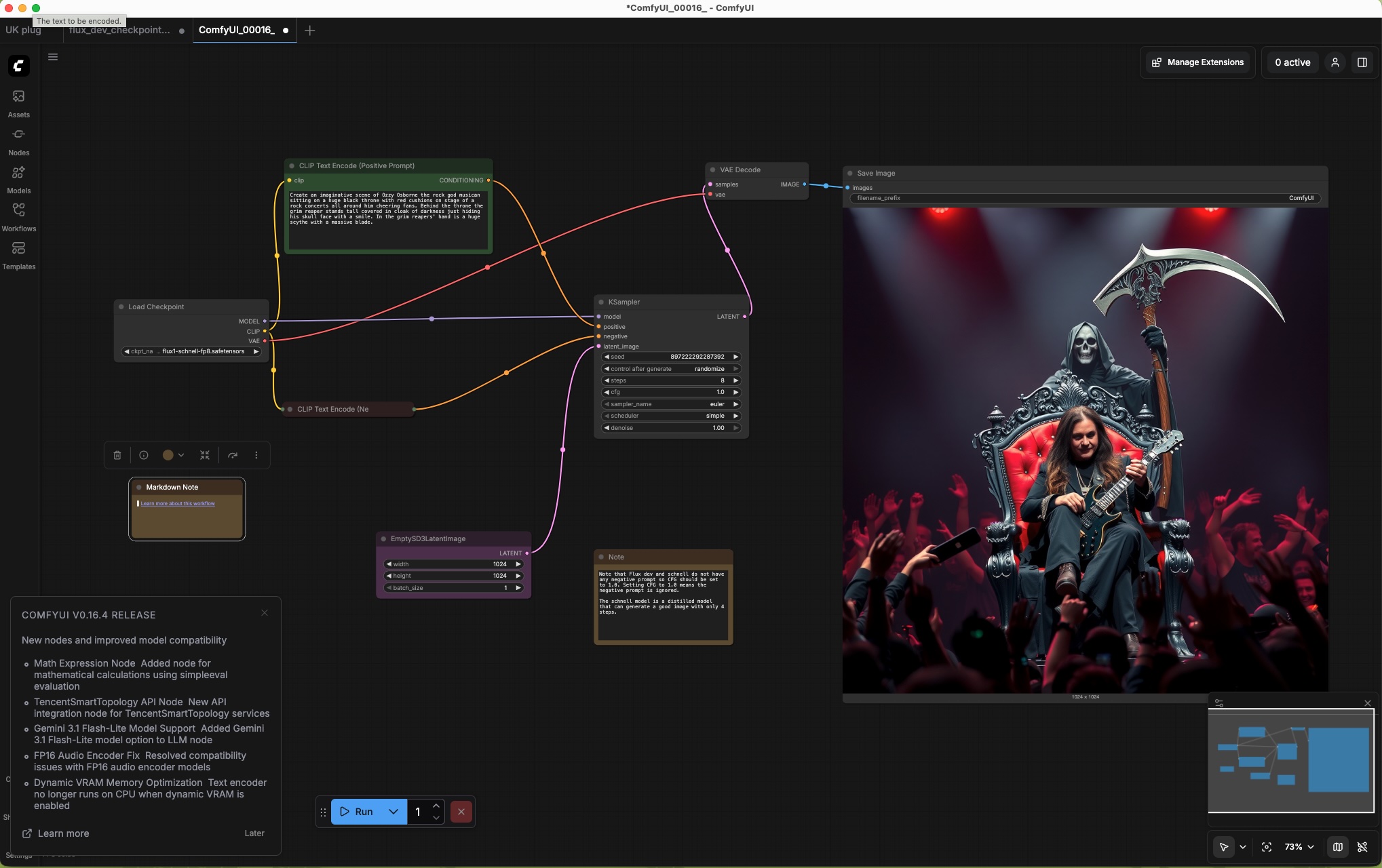Image resolution: width=1382 pixels, height=868 pixels.
Task: Click Later on the release notes popup
Action: [254, 833]
